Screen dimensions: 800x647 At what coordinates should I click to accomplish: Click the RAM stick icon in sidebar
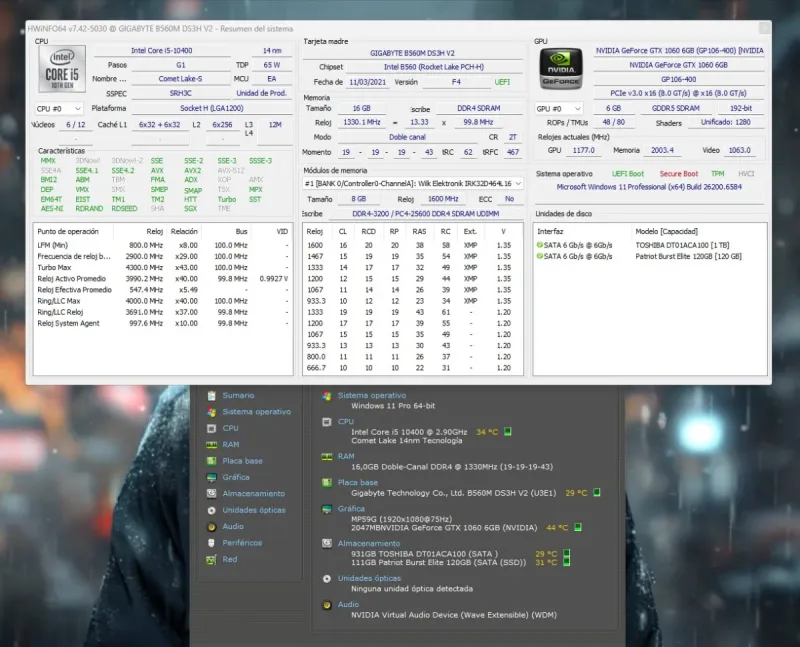click(x=211, y=445)
